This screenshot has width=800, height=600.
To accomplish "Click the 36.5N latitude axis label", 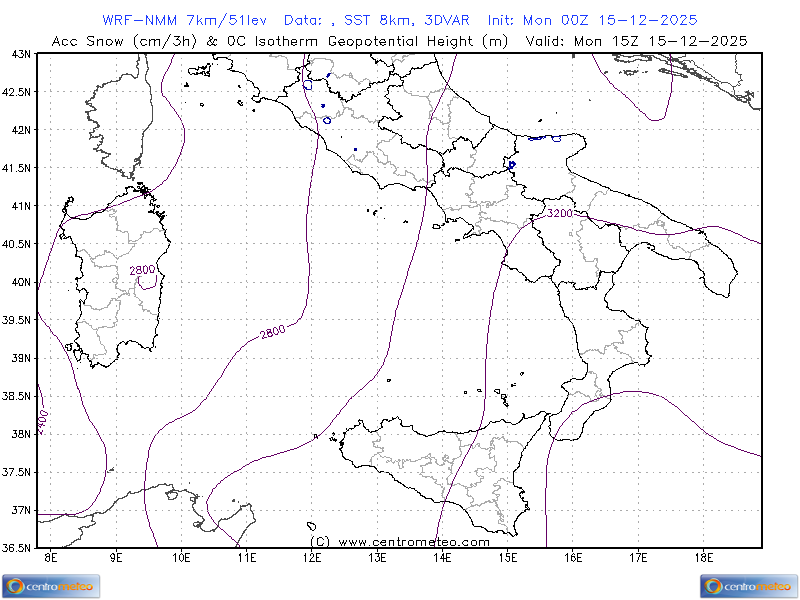I will pyautogui.click(x=16, y=548).
